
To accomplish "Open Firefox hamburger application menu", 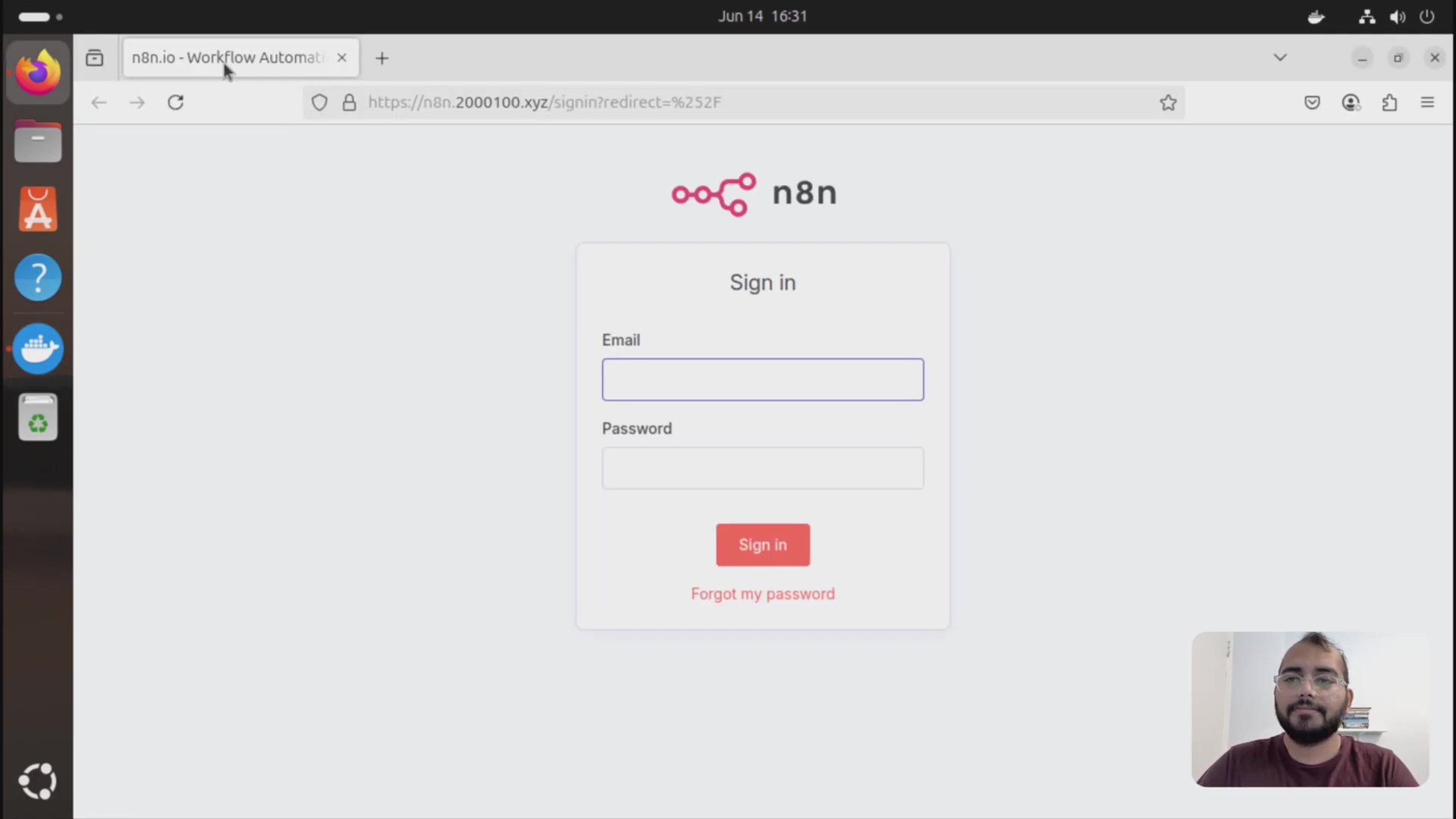I will point(1427,102).
